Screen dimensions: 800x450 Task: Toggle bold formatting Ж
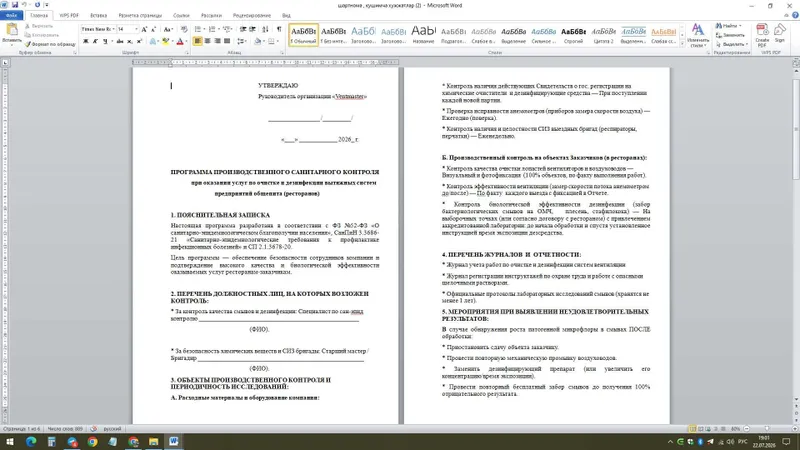(x=86, y=41)
